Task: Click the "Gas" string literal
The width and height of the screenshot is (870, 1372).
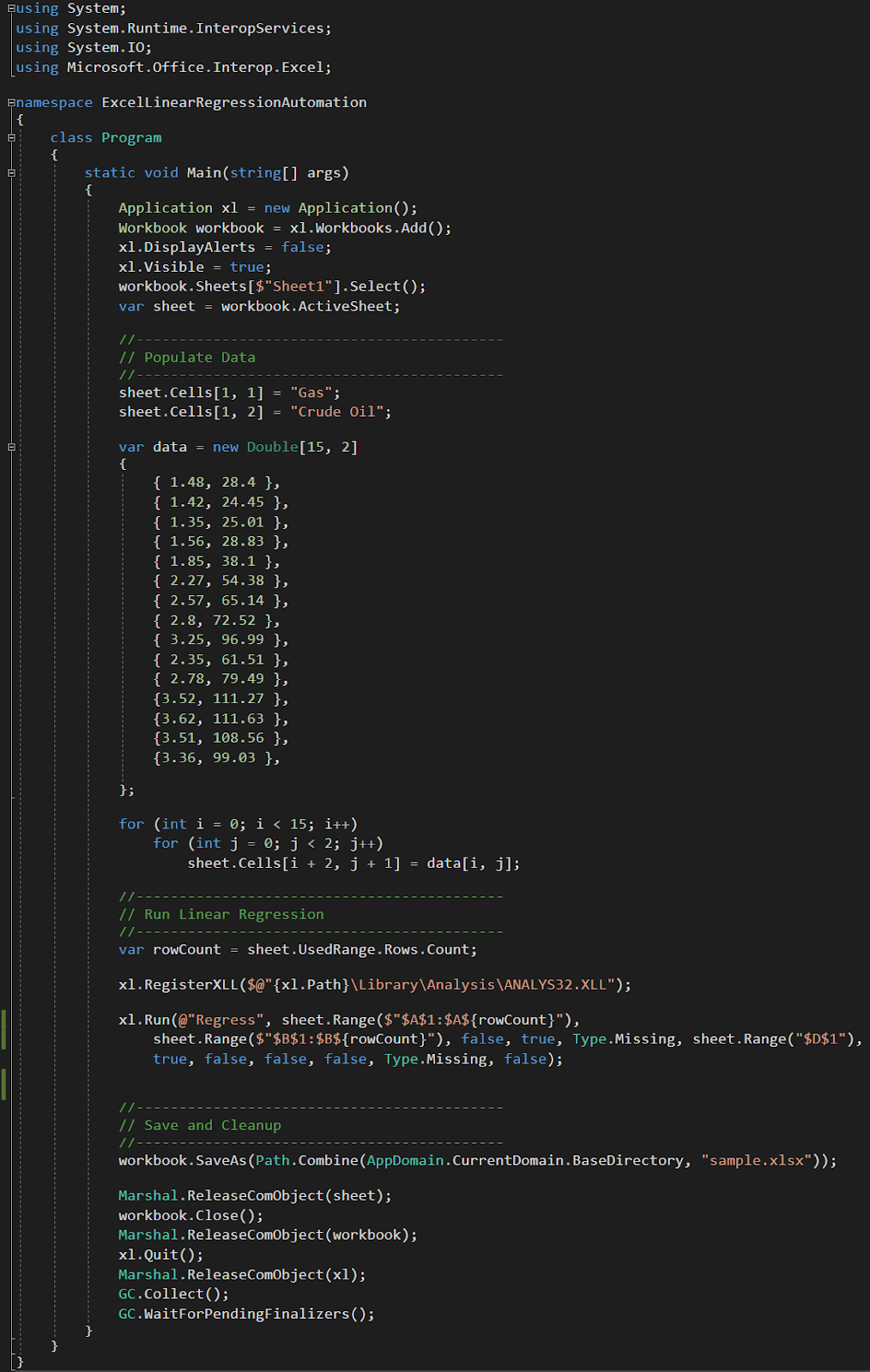Action: click(311, 393)
